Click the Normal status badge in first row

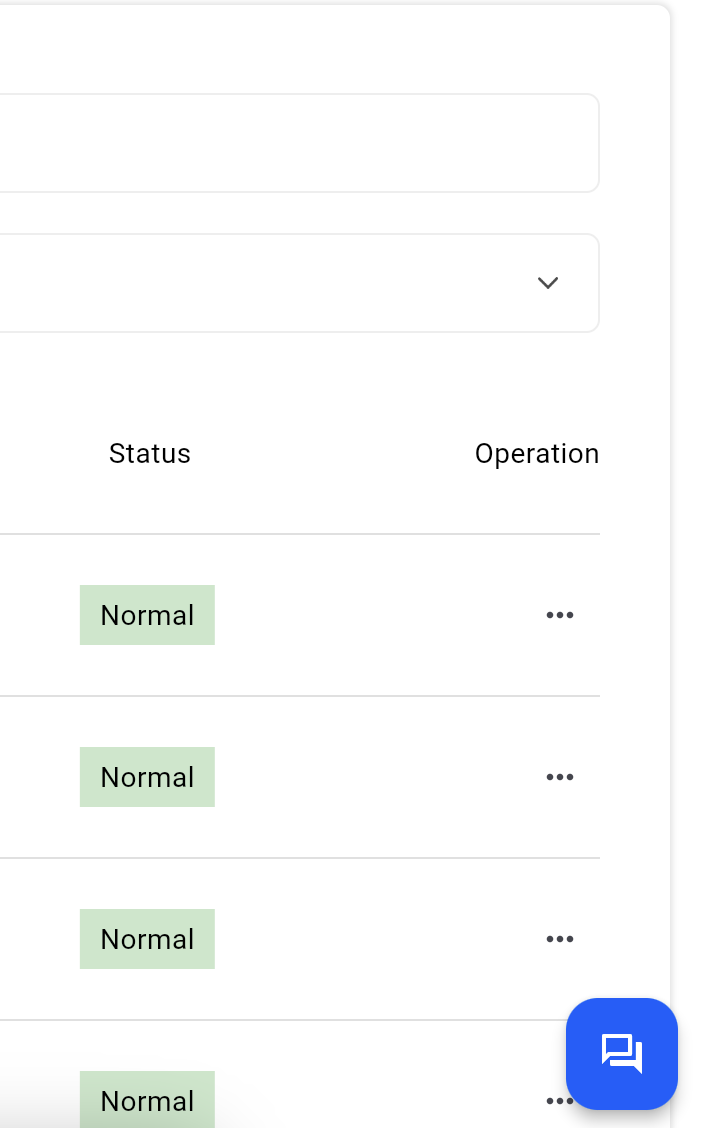pyautogui.click(x=148, y=615)
